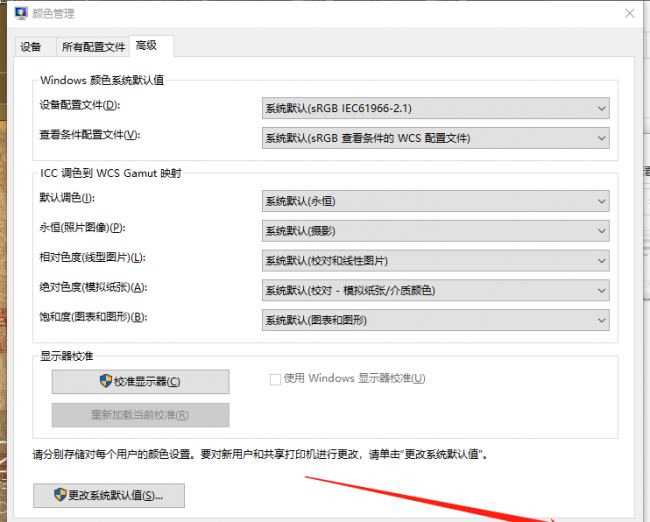Toggle 使用 Windows 显示器校准 checkbox
Image resolution: width=650 pixels, height=522 pixels.
275,379
